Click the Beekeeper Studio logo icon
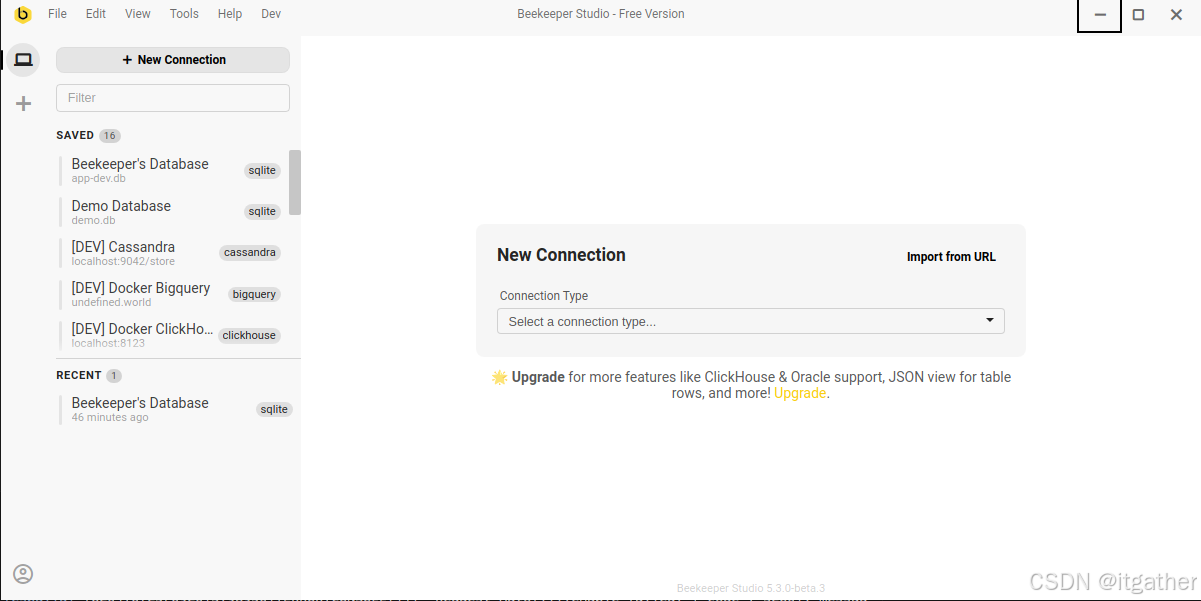This screenshot has width=1201, height=601. point(23,14)
